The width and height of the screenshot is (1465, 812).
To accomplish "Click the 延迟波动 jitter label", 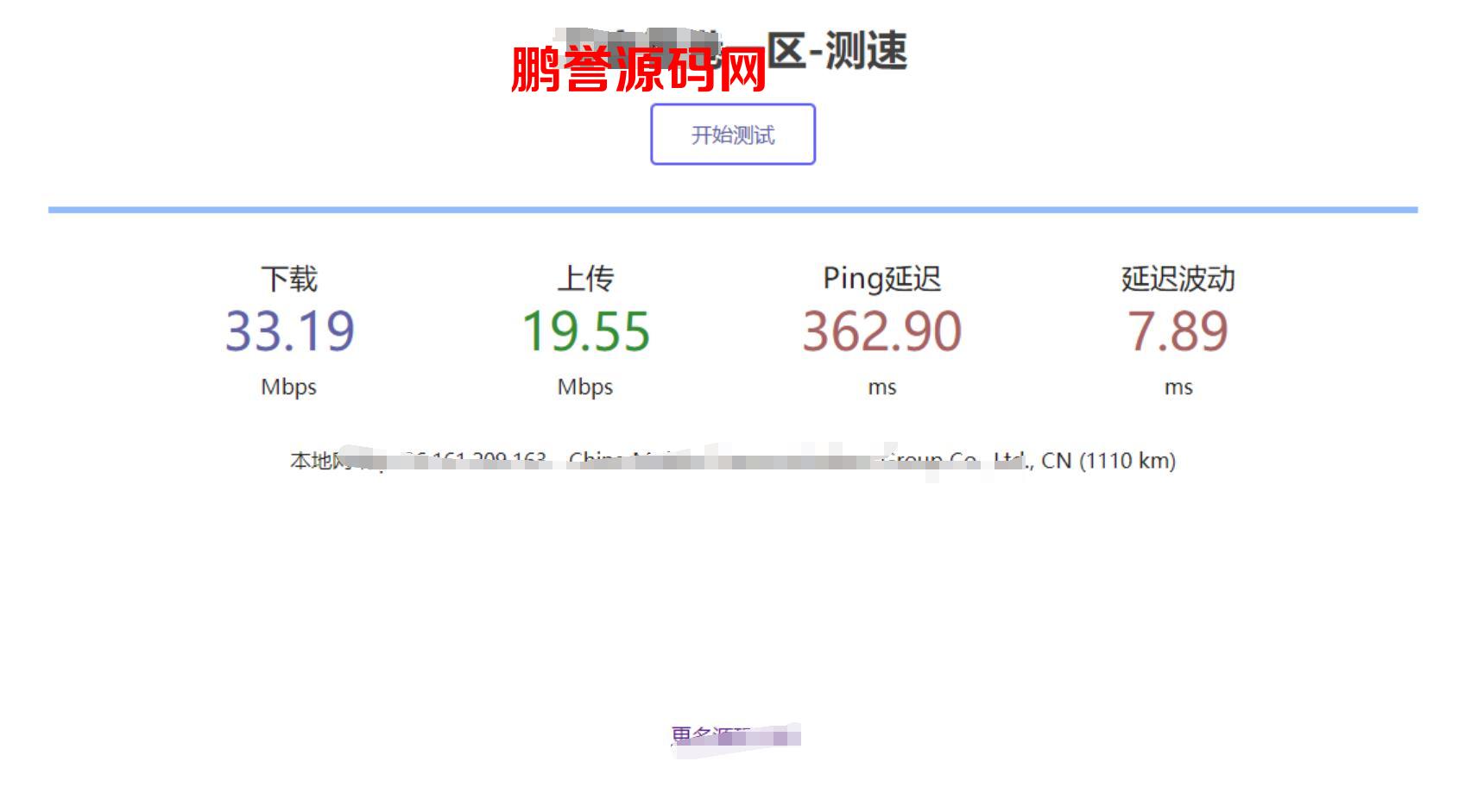I will [1178, 279].
